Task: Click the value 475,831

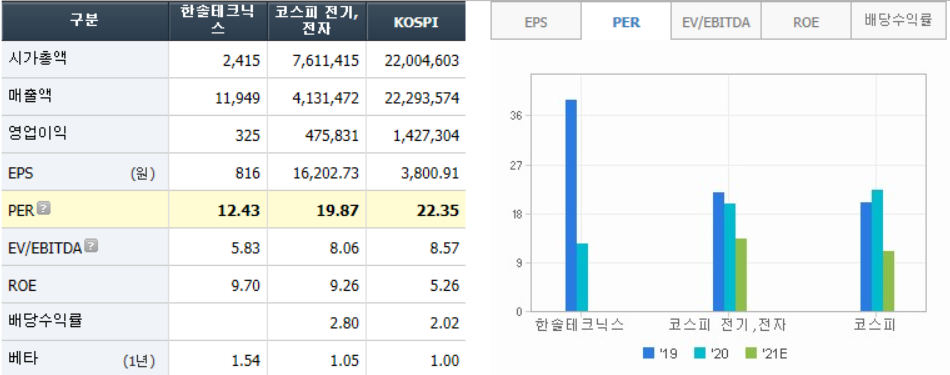Action: tap(331, 136)
